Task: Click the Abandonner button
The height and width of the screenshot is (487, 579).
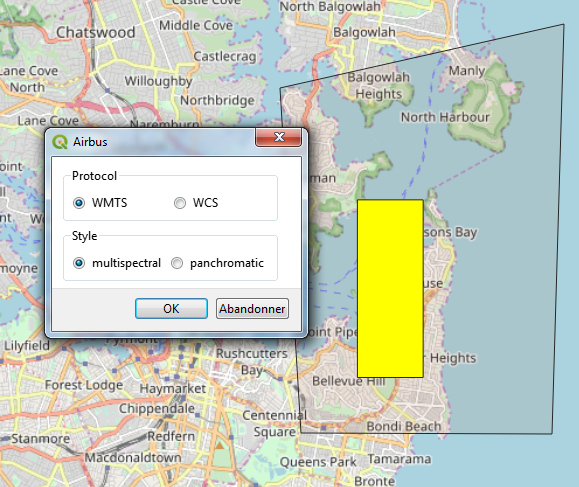Action: coord(252,308)
